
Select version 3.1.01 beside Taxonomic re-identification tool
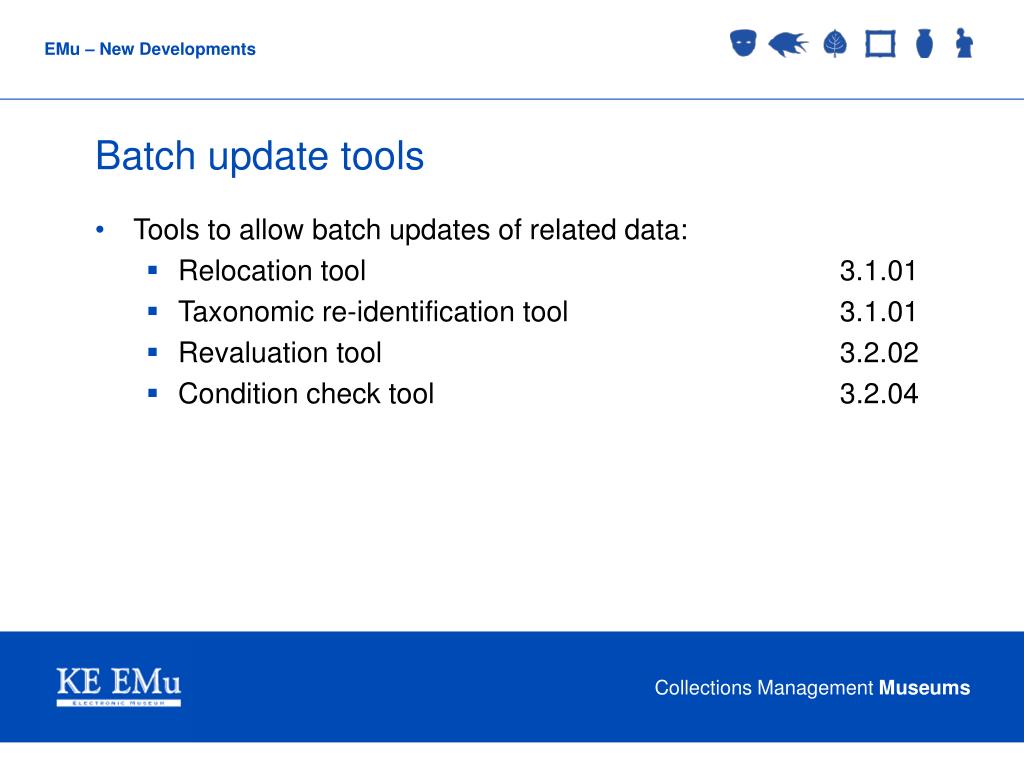(878, 312)
